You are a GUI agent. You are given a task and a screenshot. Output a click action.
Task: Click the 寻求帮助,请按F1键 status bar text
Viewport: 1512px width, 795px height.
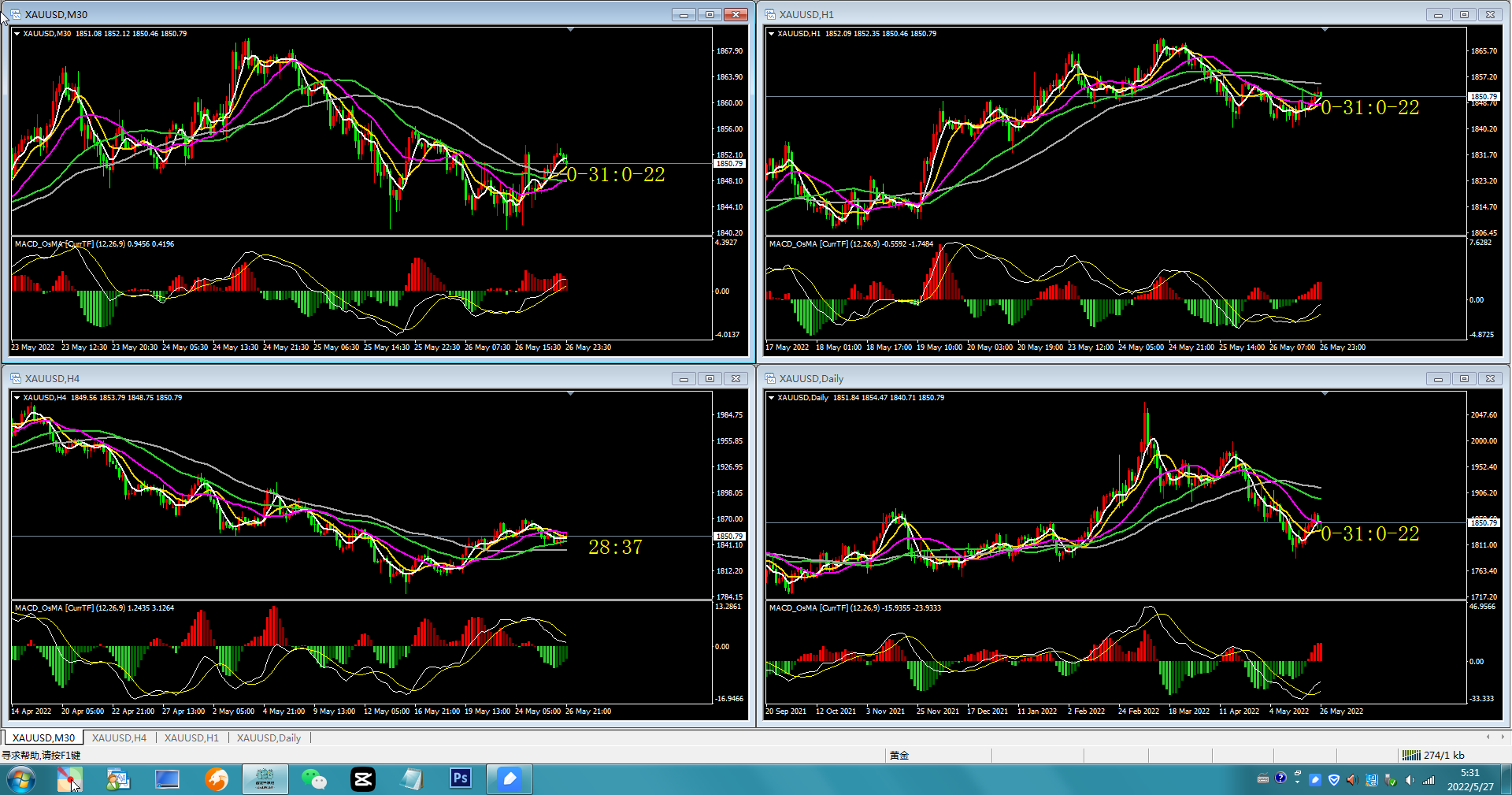click(x=41, y=755)
